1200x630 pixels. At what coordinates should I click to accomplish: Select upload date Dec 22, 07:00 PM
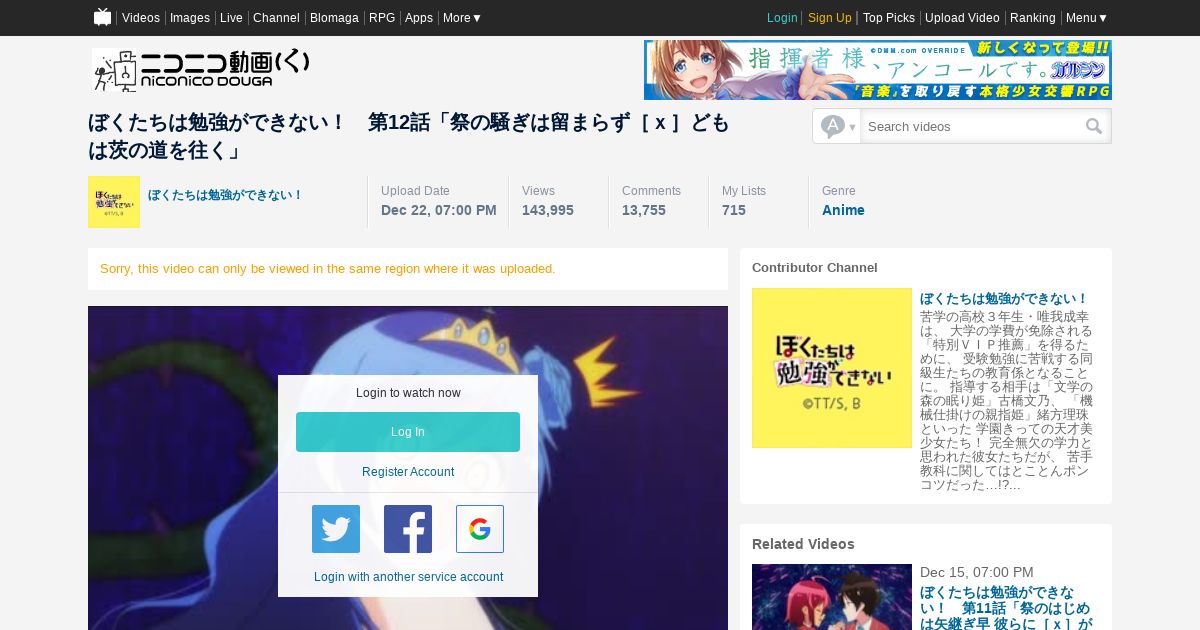tap(439, 210)
